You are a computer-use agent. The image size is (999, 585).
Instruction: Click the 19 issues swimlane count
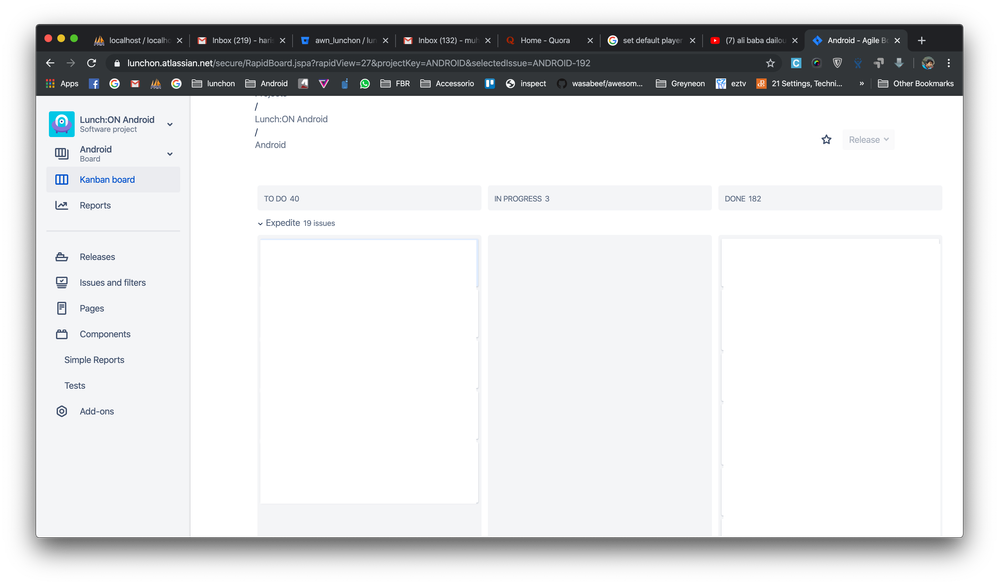click(x=319, y=224)
